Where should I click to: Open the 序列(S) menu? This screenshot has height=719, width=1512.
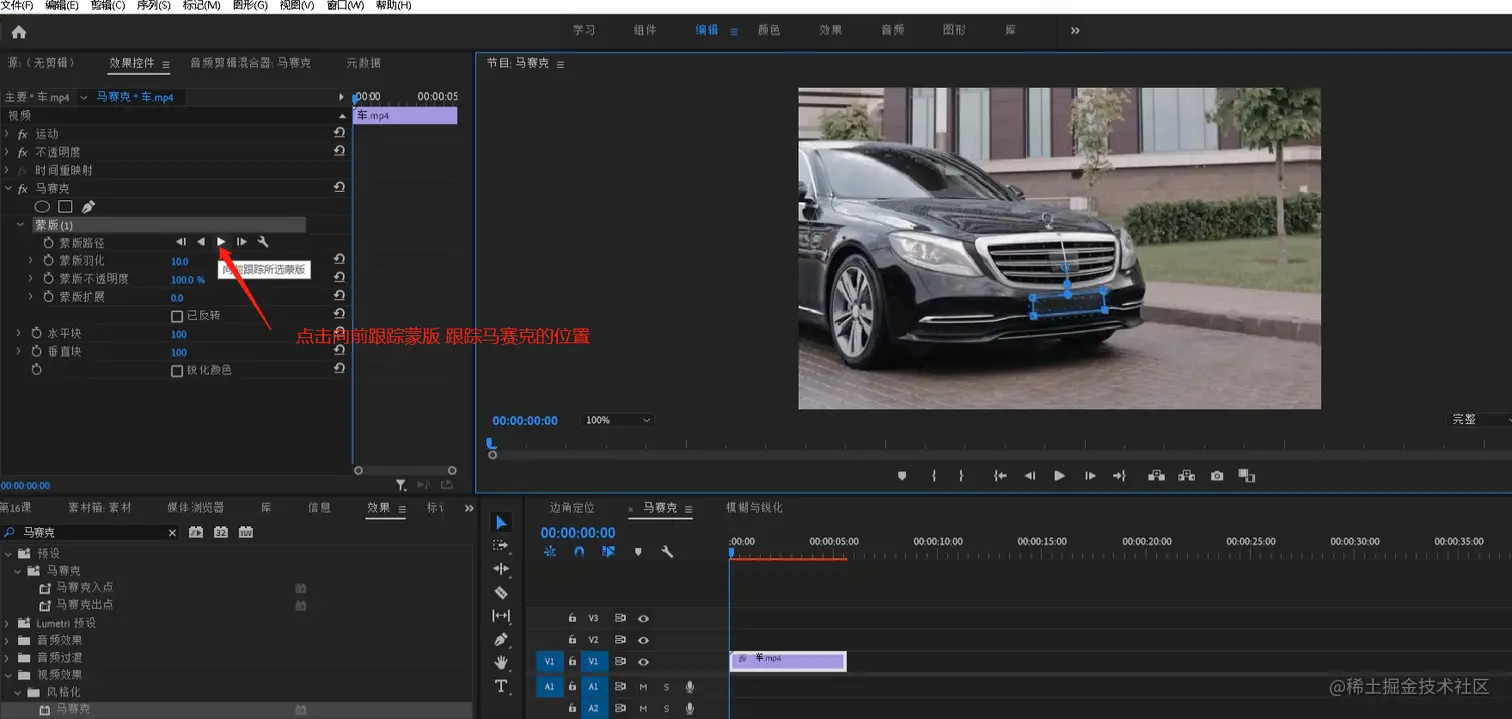[153, 6]
